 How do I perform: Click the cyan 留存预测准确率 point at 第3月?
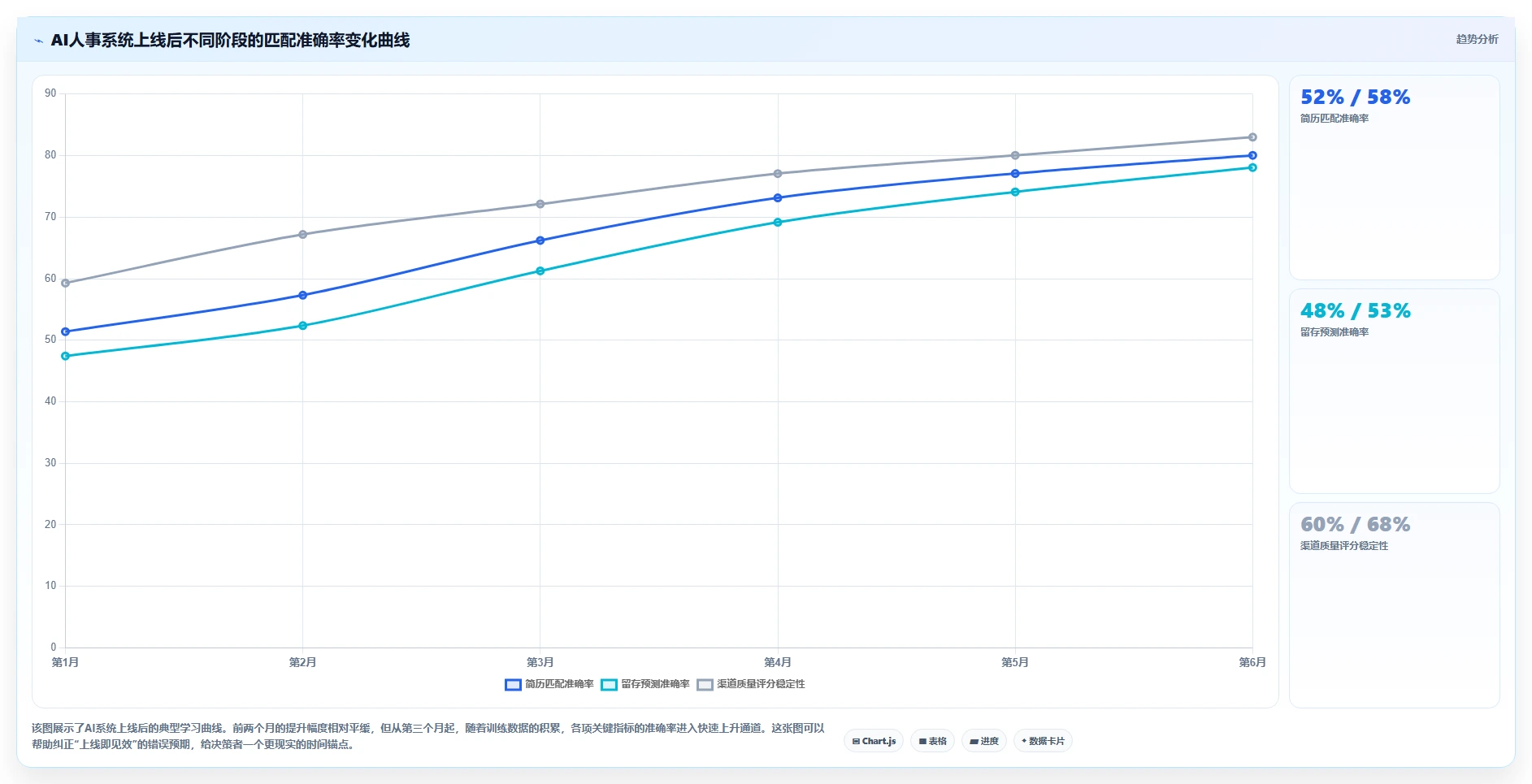(540, 271)
